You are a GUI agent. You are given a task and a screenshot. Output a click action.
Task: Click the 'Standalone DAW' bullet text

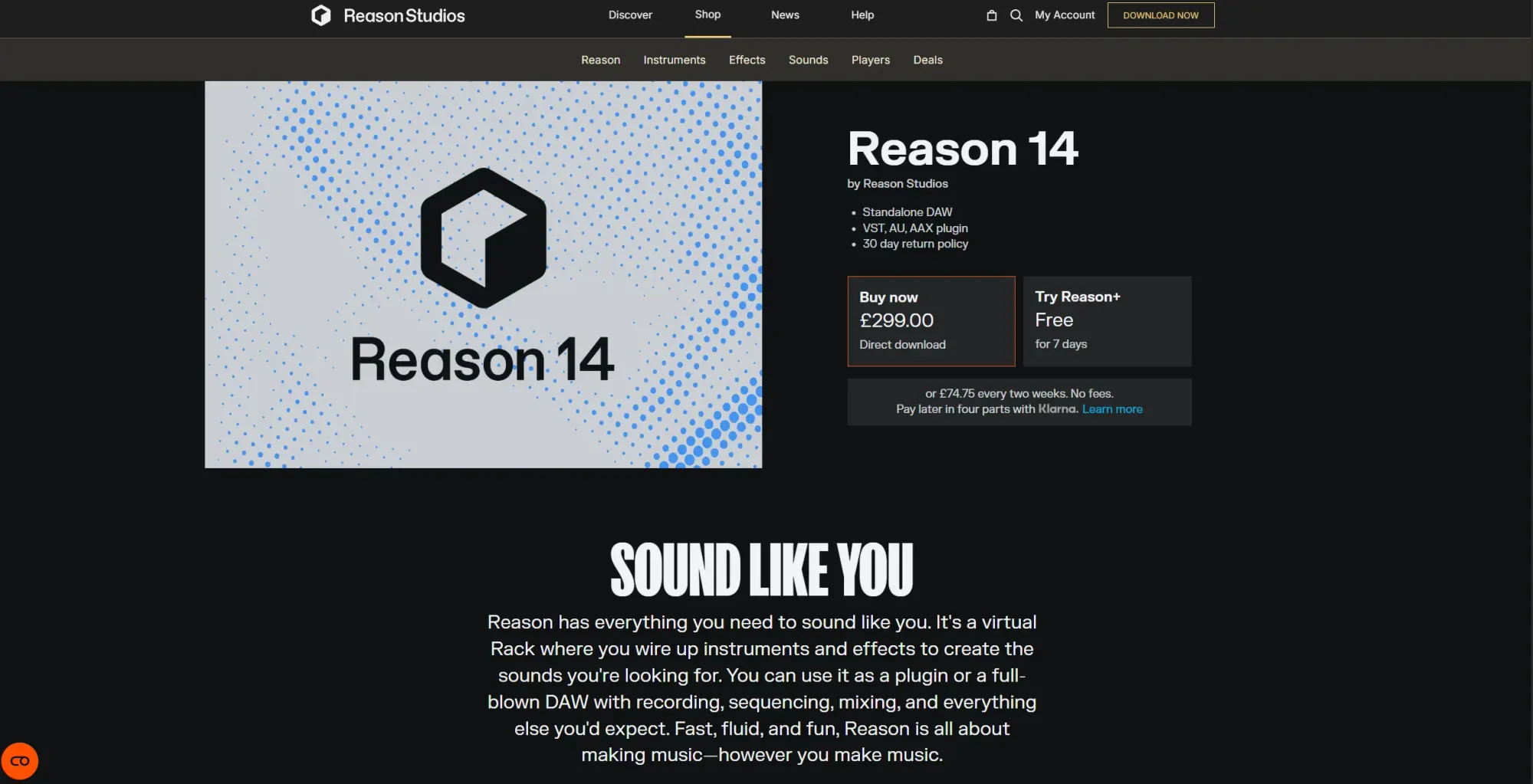point(908,212)
